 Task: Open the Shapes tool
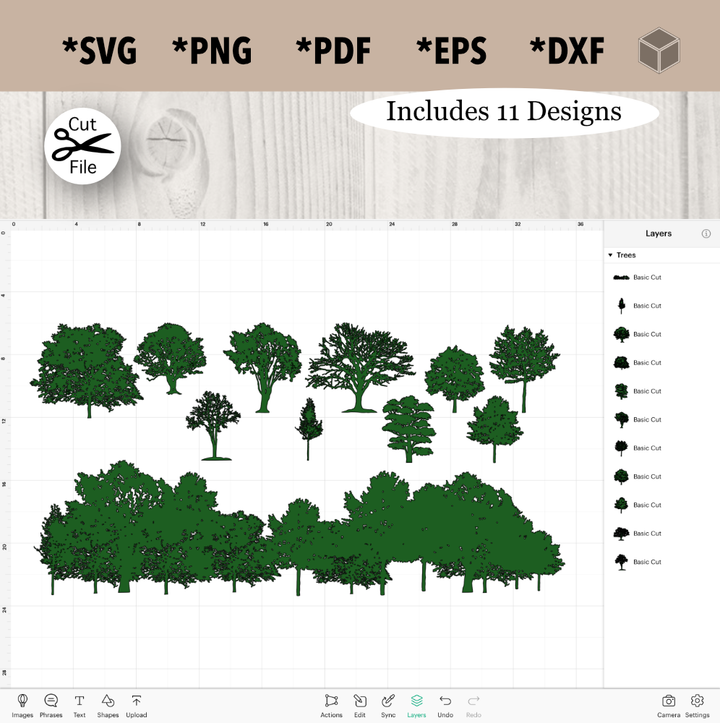coord(108,705)
